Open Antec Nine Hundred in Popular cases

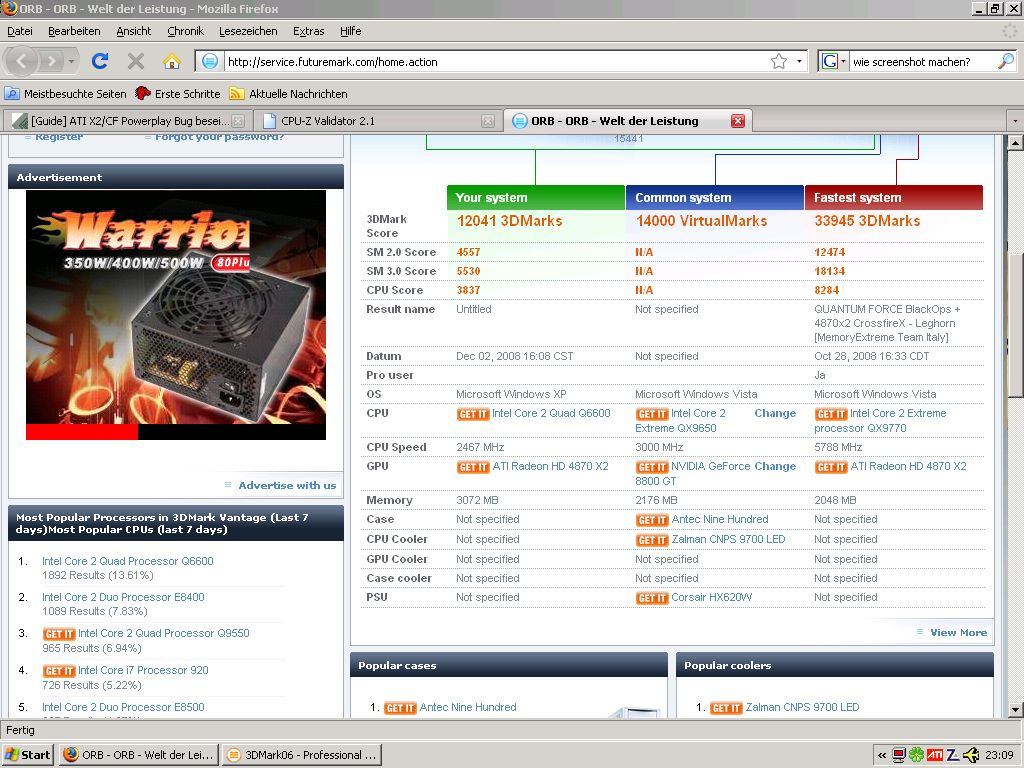click(468, 707)
